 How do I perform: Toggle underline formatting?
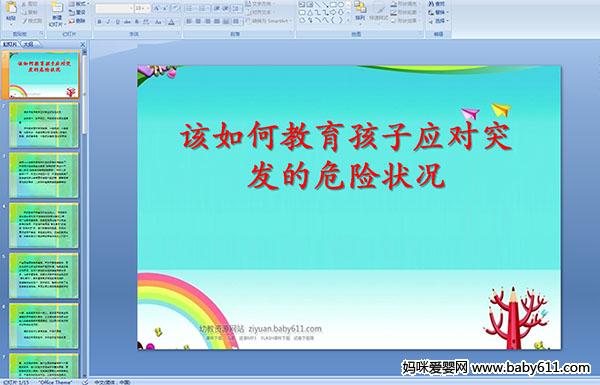pos(117,22)
